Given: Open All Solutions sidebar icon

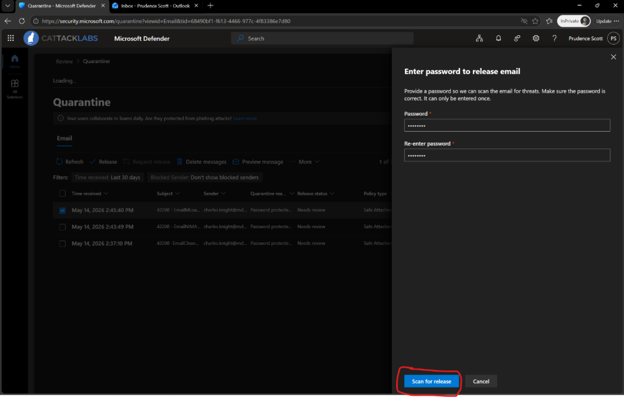Looking at the screenshot, I should (15, 88).
